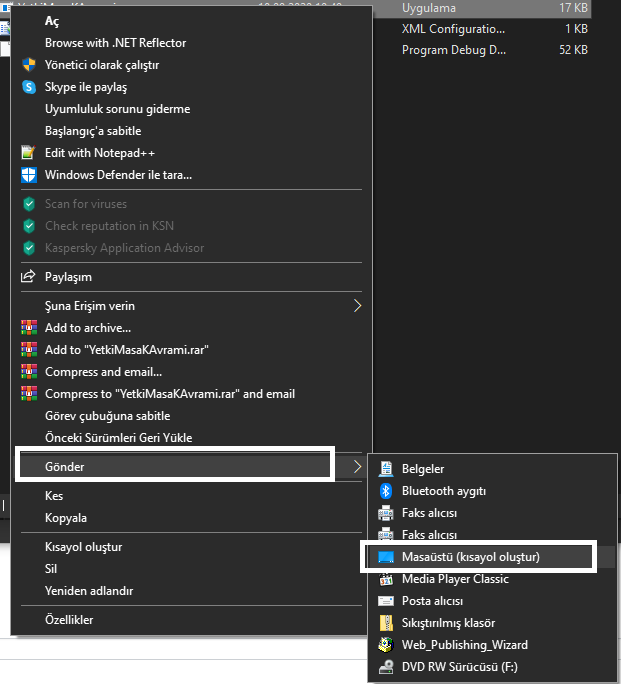Click the zipped folder icon beside Sıkıştırılmış klasör
The width and height of the screenshot is (621, 684).
tap(386, 623)
